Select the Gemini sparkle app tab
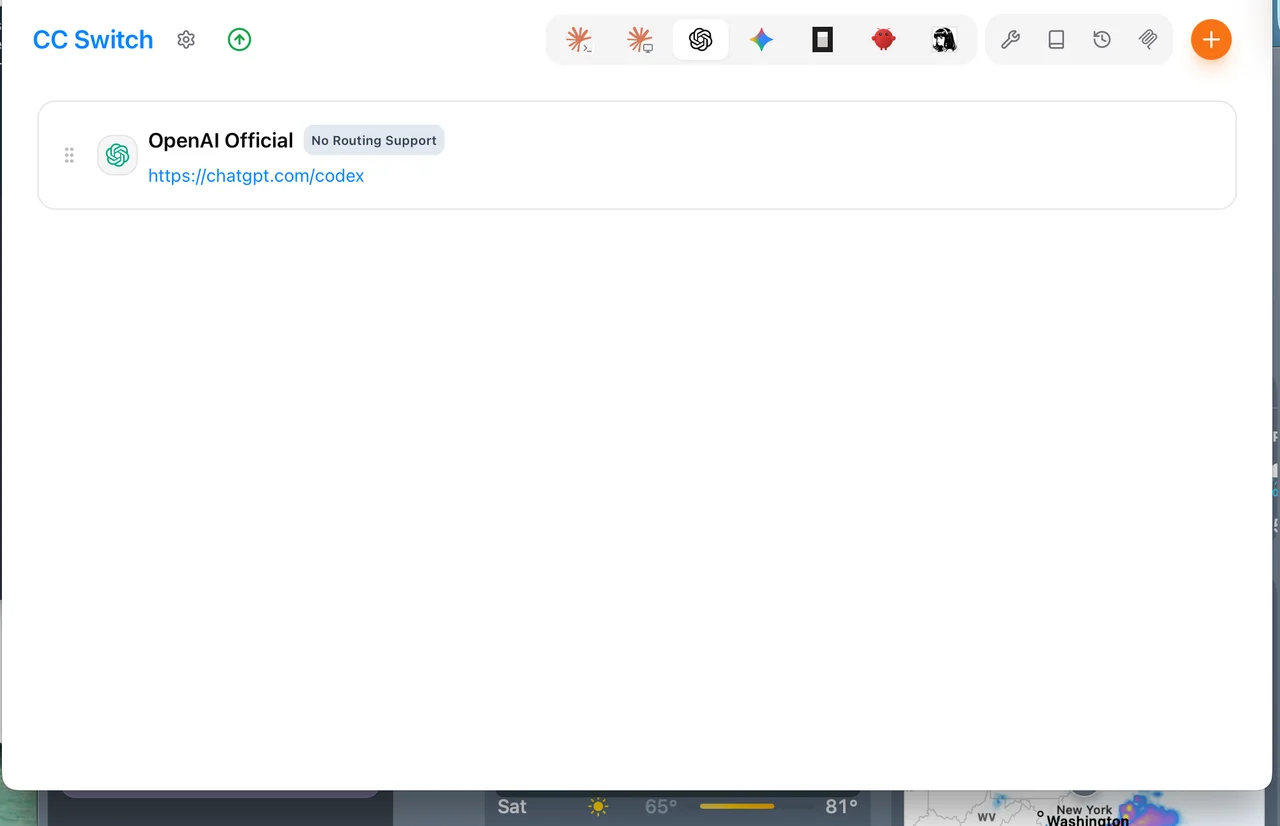1280x826 pixels. pyautogui.click(x=762, y=40)
